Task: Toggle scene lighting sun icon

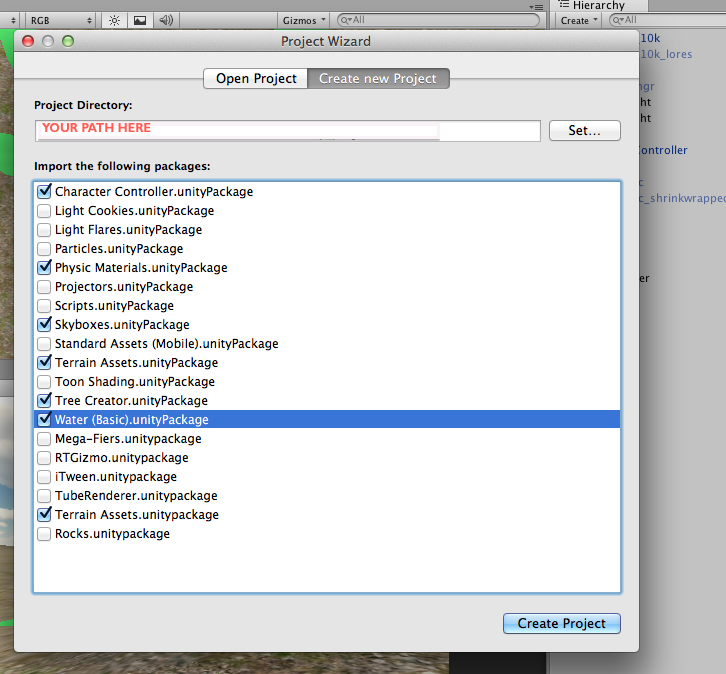Action: [x=114, y=20]
